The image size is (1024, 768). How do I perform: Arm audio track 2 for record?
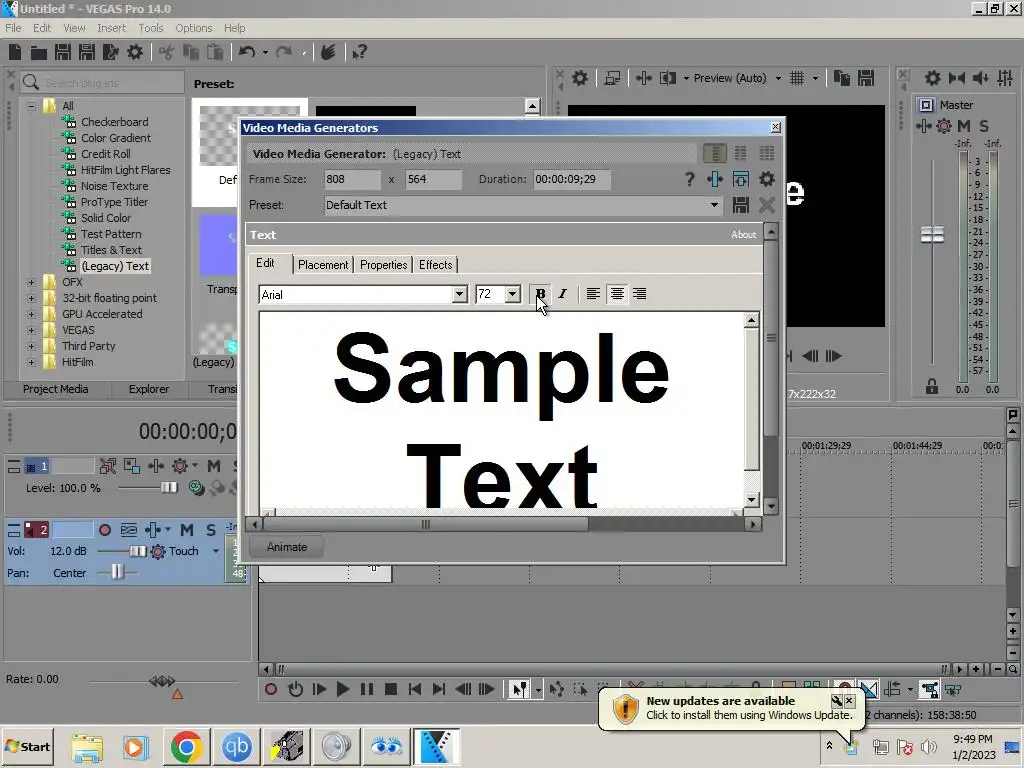click(104, 530)
